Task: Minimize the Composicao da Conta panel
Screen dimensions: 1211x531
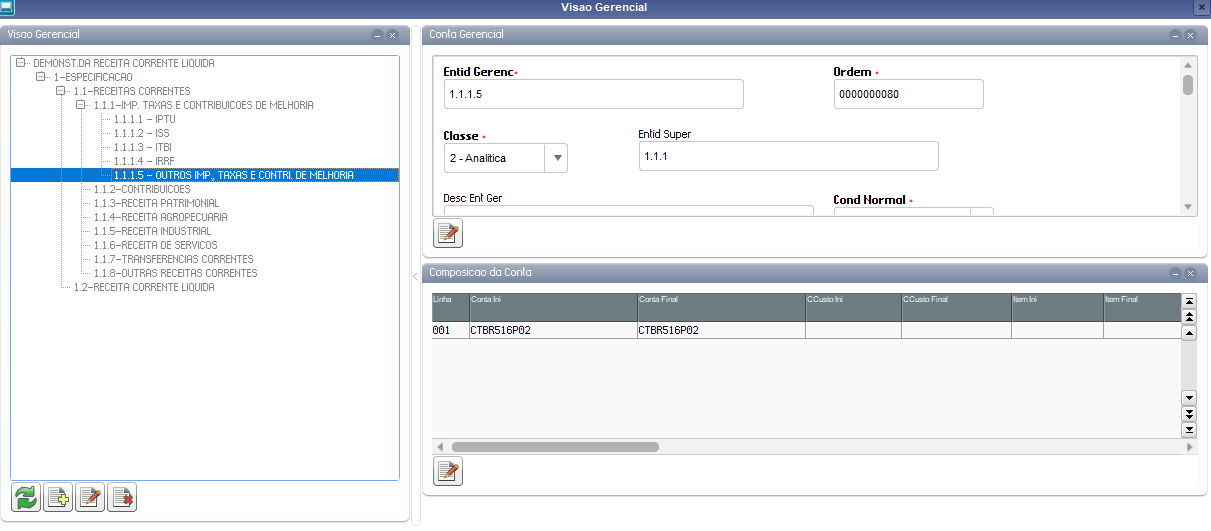Action: pyautogui.click(x=1175, y=273)
